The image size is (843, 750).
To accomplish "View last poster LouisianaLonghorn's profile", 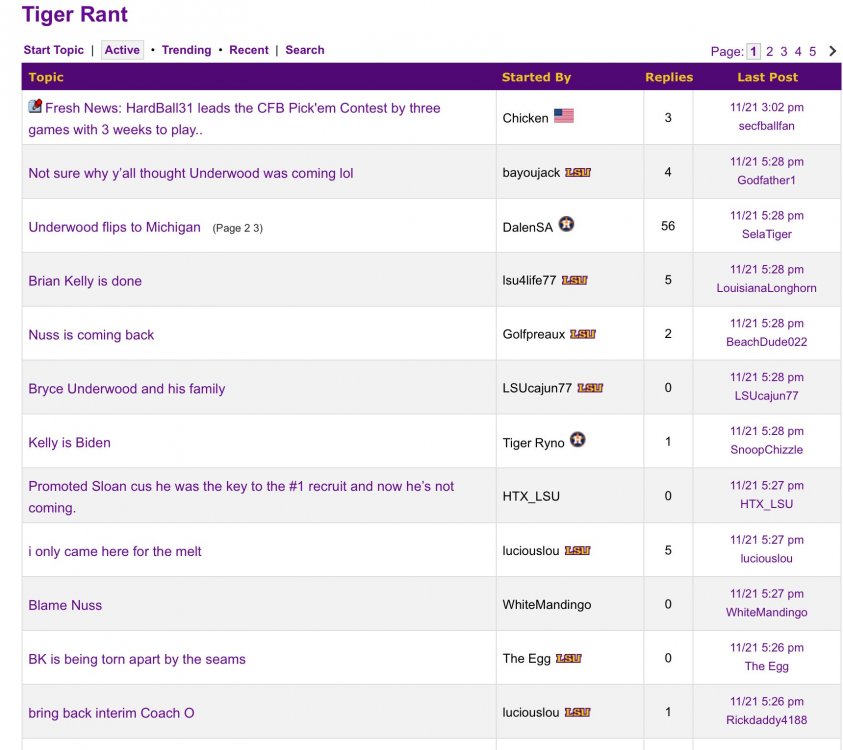I will point(766,288).
